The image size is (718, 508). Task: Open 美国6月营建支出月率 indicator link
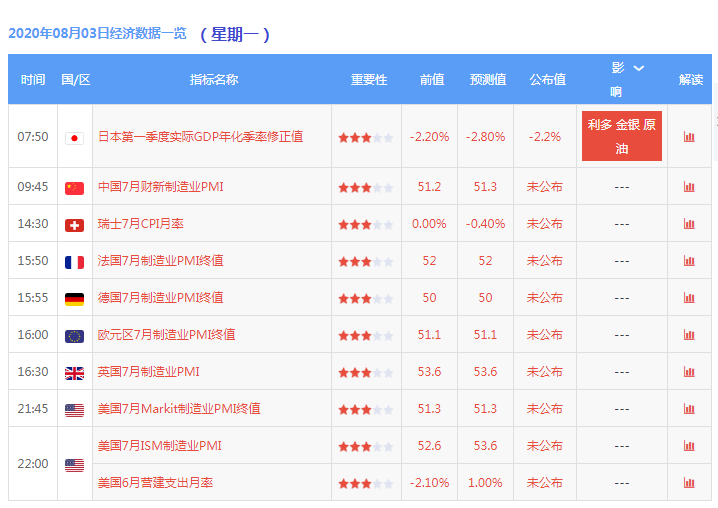click(155, 483)
